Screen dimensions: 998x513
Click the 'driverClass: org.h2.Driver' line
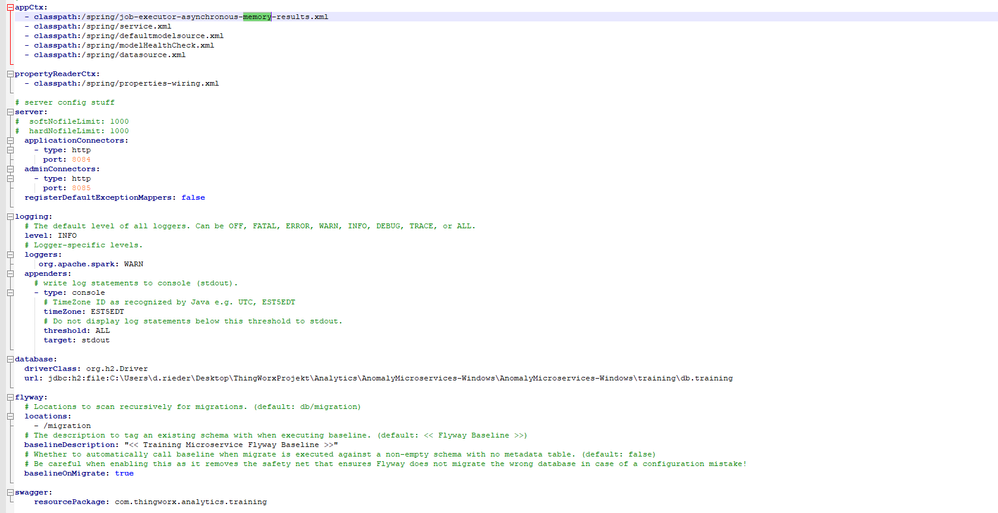(x=86, y=369)
